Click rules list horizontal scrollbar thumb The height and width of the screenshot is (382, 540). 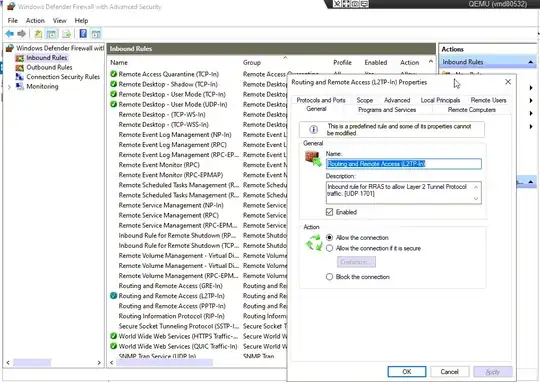pyautogui.click(x=165, y=362)
